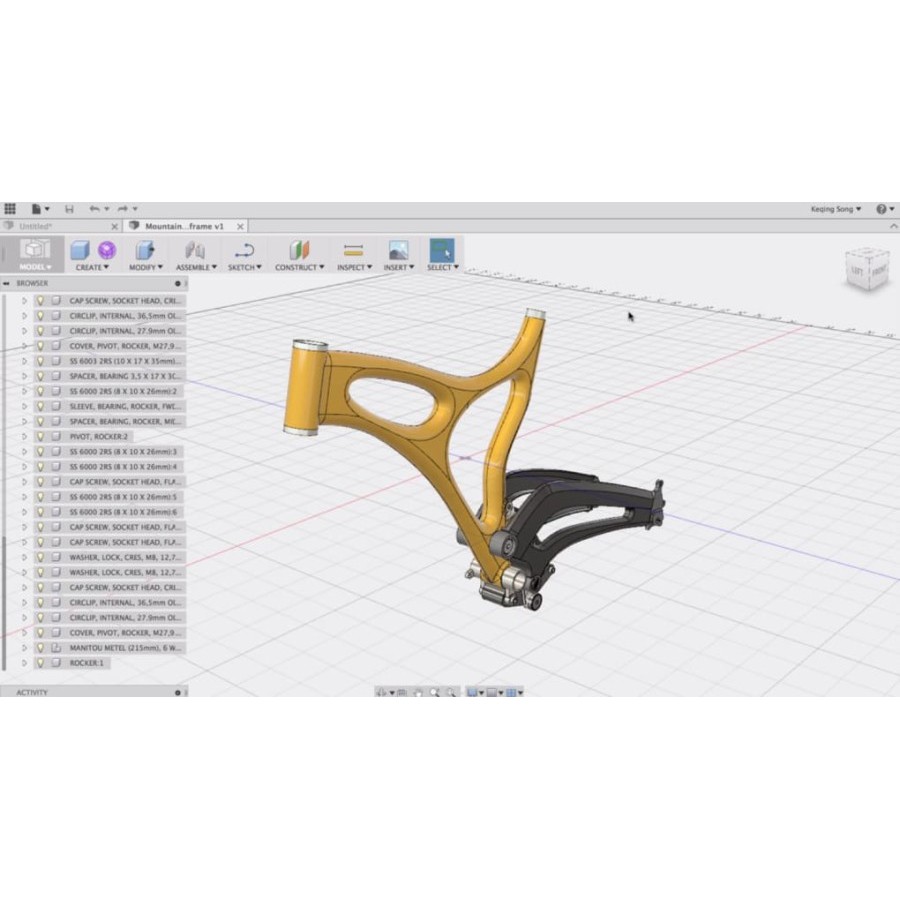This screenshot has height=900, width=900.
Task: Click the purple Create Form icon
Action: (106, 250)
